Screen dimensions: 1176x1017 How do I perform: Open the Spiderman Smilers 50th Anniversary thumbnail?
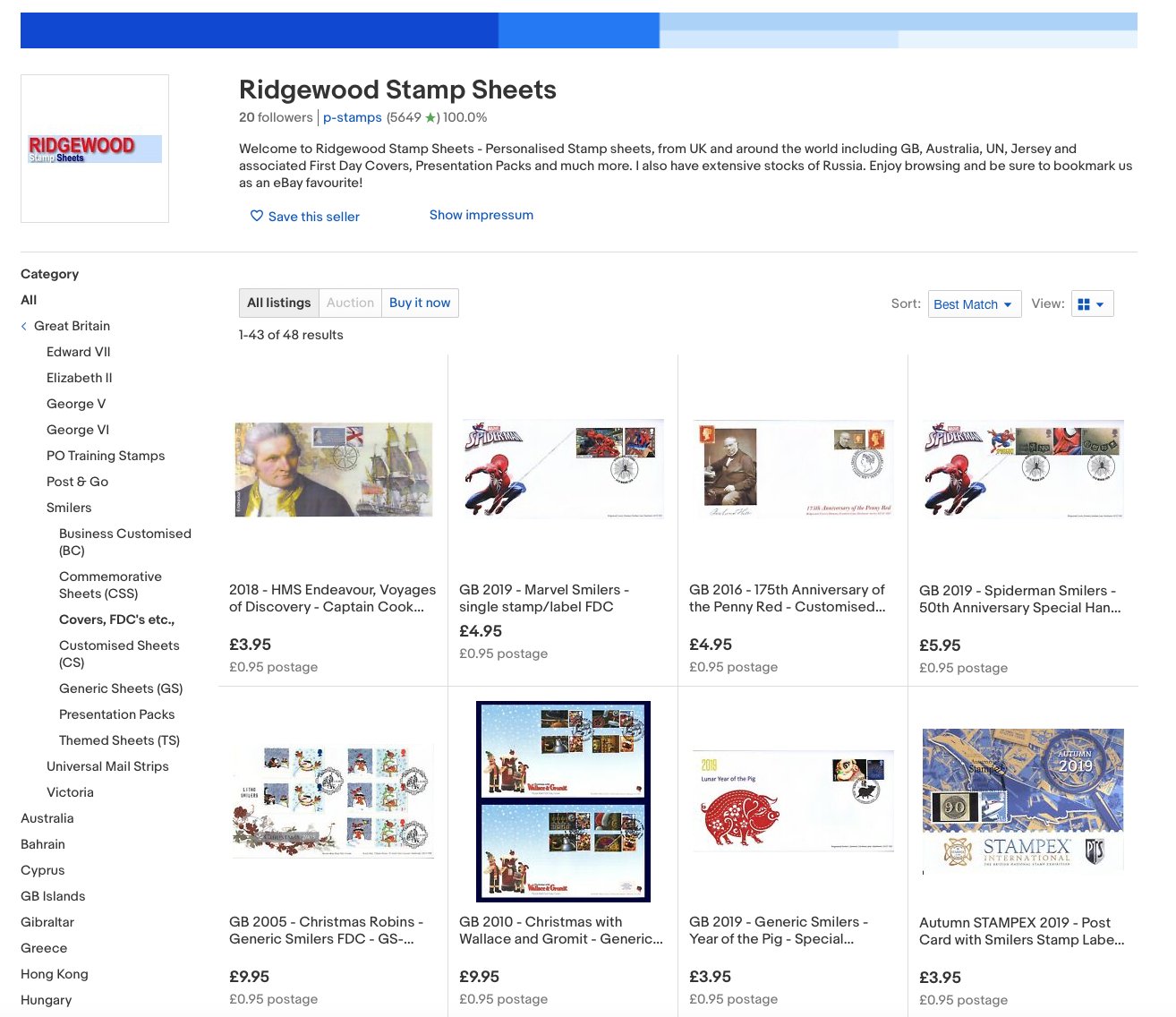pyautogui.click(x=1023, y=469)
